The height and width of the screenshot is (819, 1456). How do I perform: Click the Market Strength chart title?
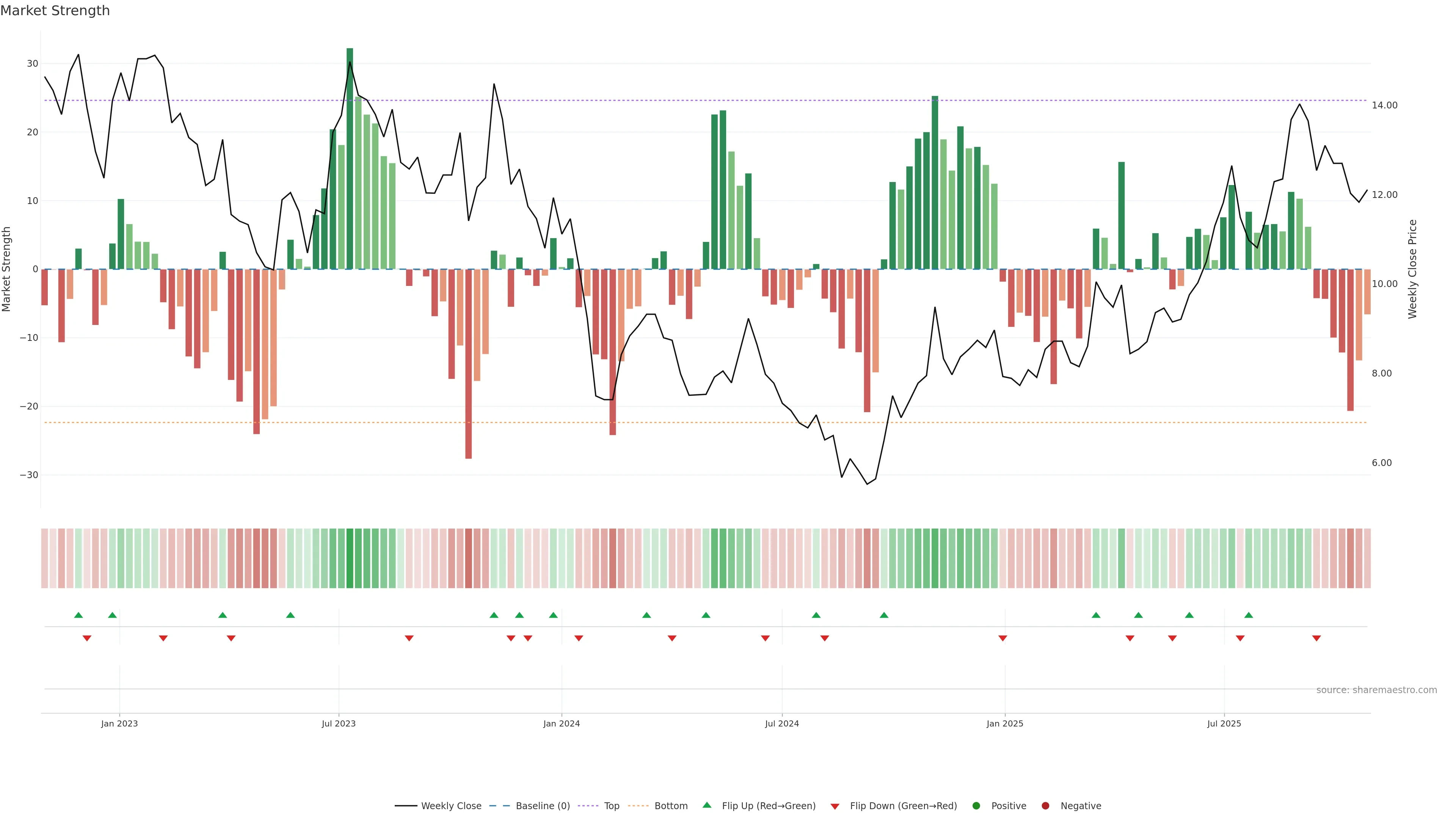point(55,11)
